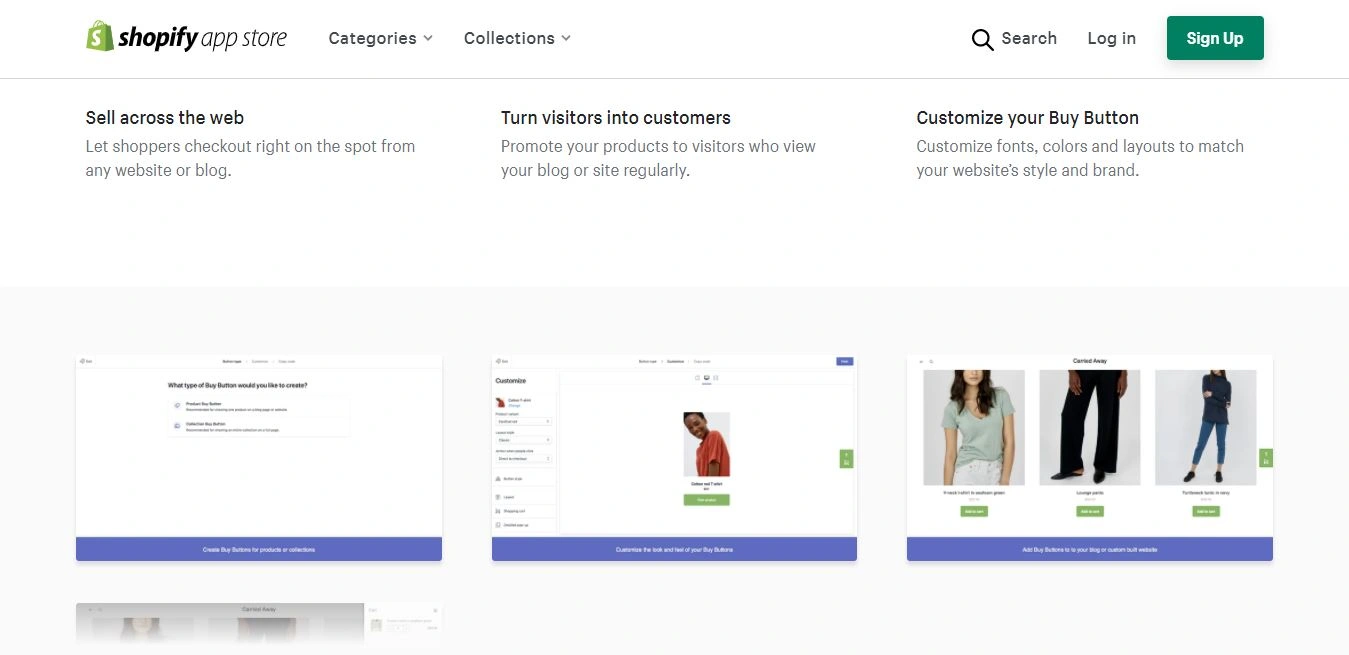The image size is (1349, 655).
Task: Select the 'Sell across the web' heading
Action: tap(165, 118)
